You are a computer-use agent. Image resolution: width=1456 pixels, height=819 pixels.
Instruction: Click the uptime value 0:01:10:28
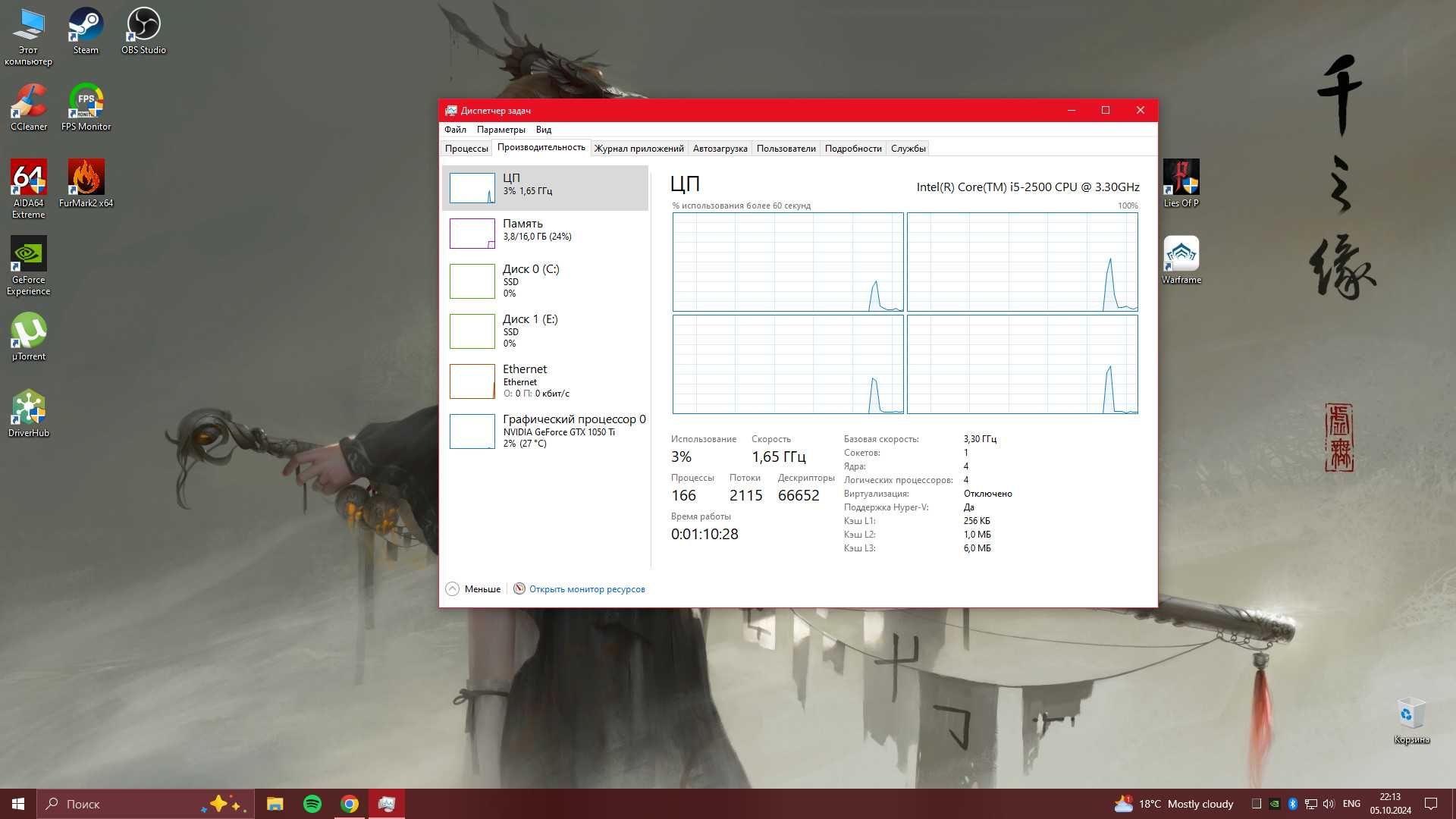tap(704, 534)
